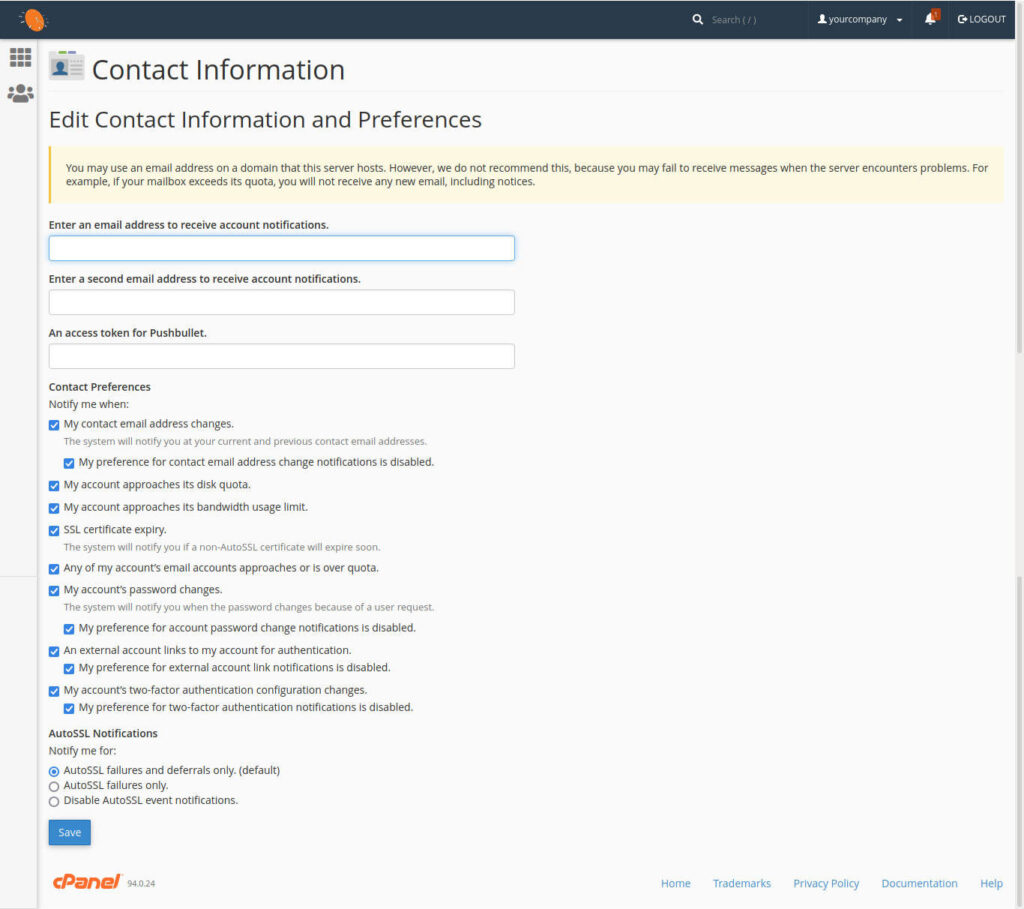Click the 'Contact Preferences' heading text
Viewport: 1024px width, 909px height.
(x=99, y=387)
